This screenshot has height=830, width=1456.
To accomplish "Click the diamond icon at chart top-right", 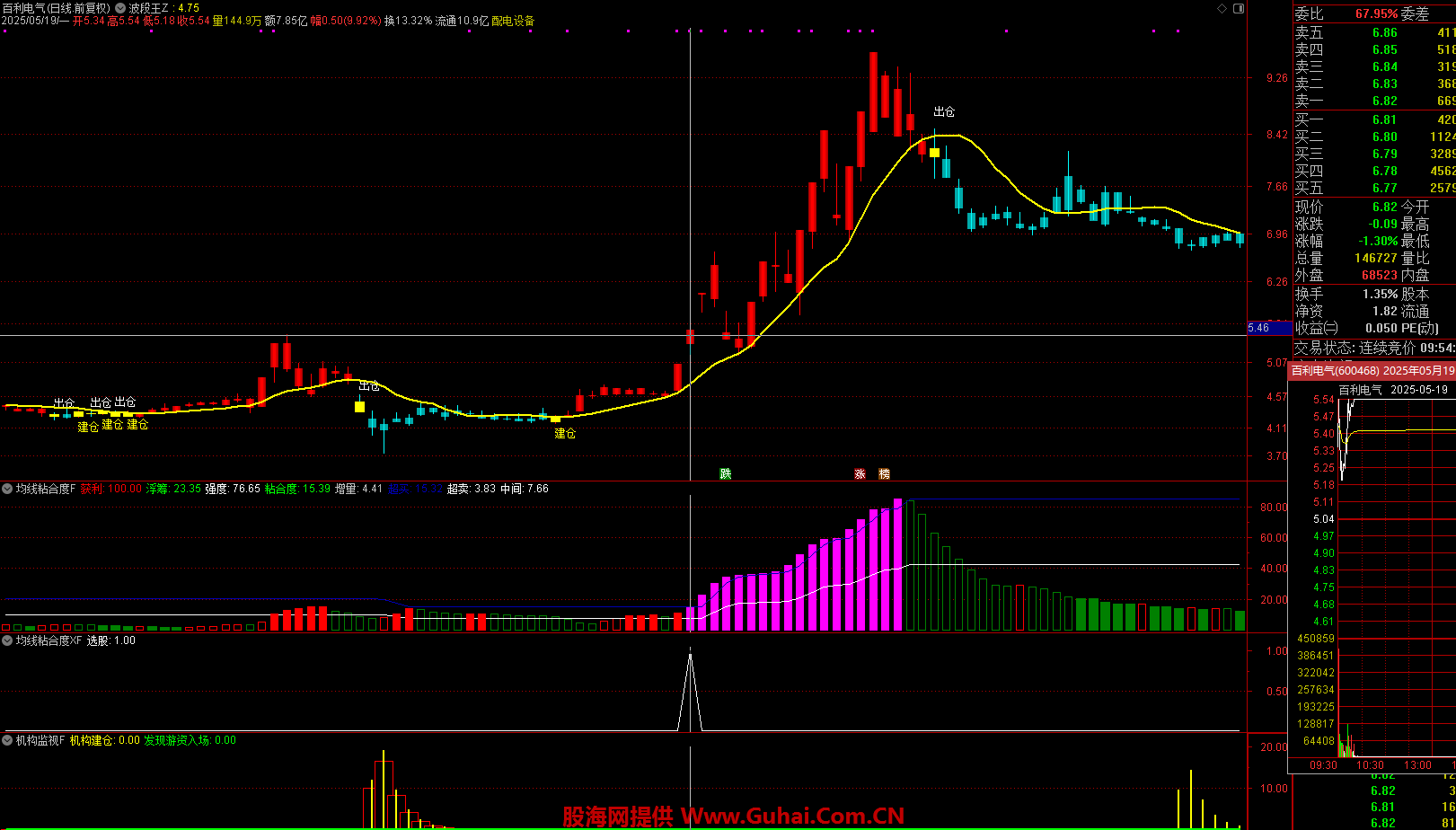I will coord(1221,8).
